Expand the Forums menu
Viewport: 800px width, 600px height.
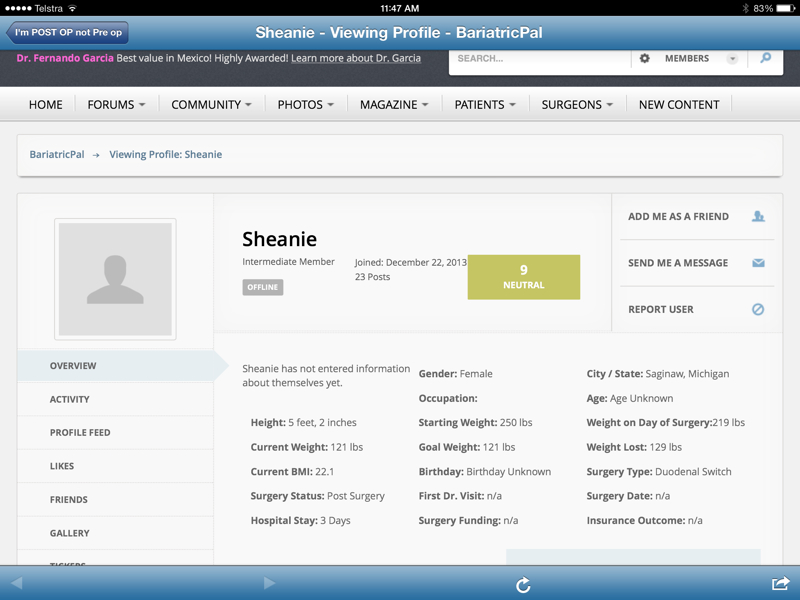[116, 105]
